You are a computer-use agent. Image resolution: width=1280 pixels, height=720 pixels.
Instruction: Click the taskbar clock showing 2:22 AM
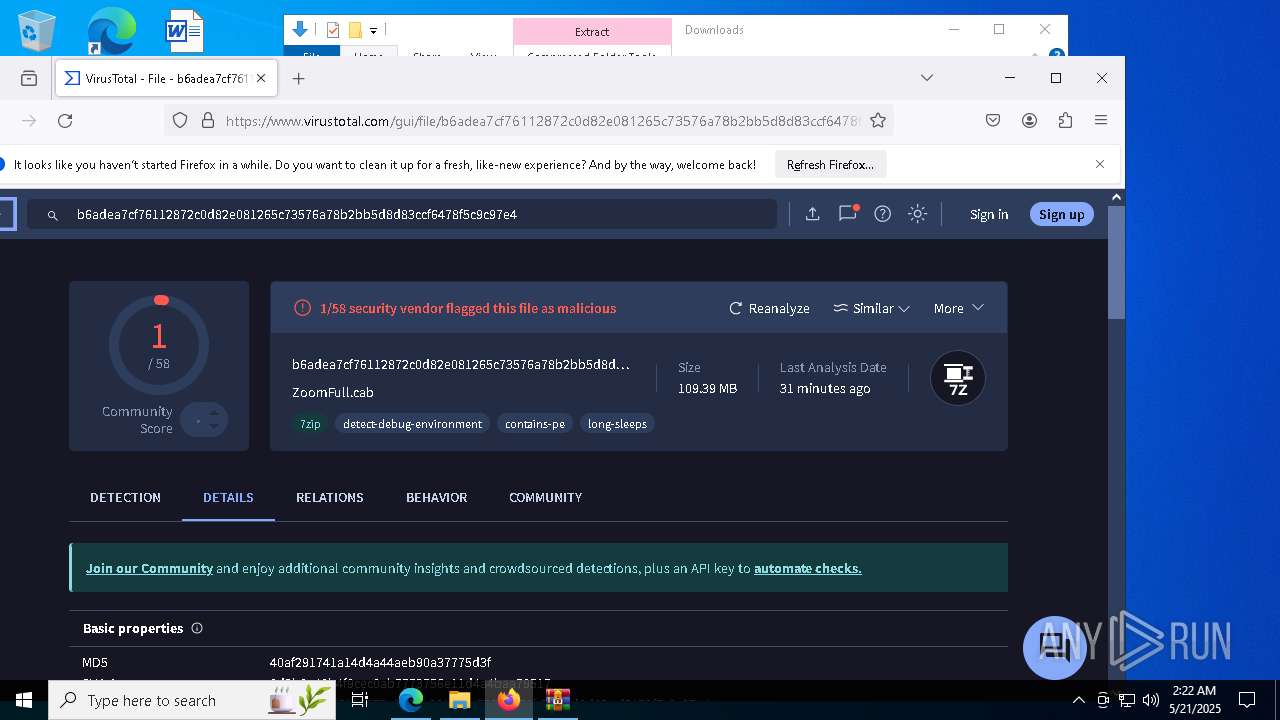click(1194, 700)
